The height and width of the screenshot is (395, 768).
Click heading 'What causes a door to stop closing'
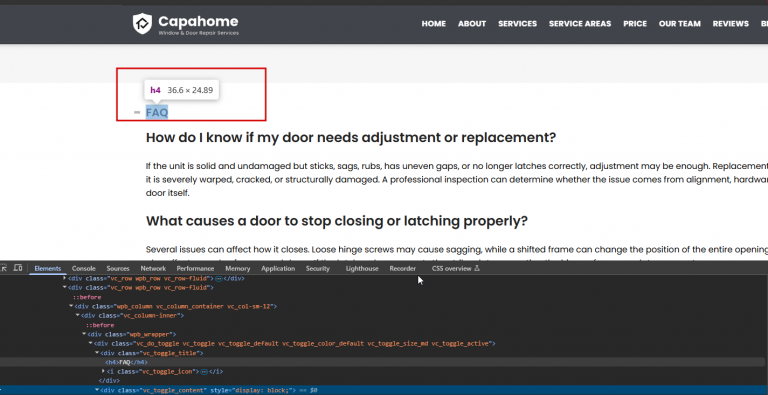click(x=337, y=221)
